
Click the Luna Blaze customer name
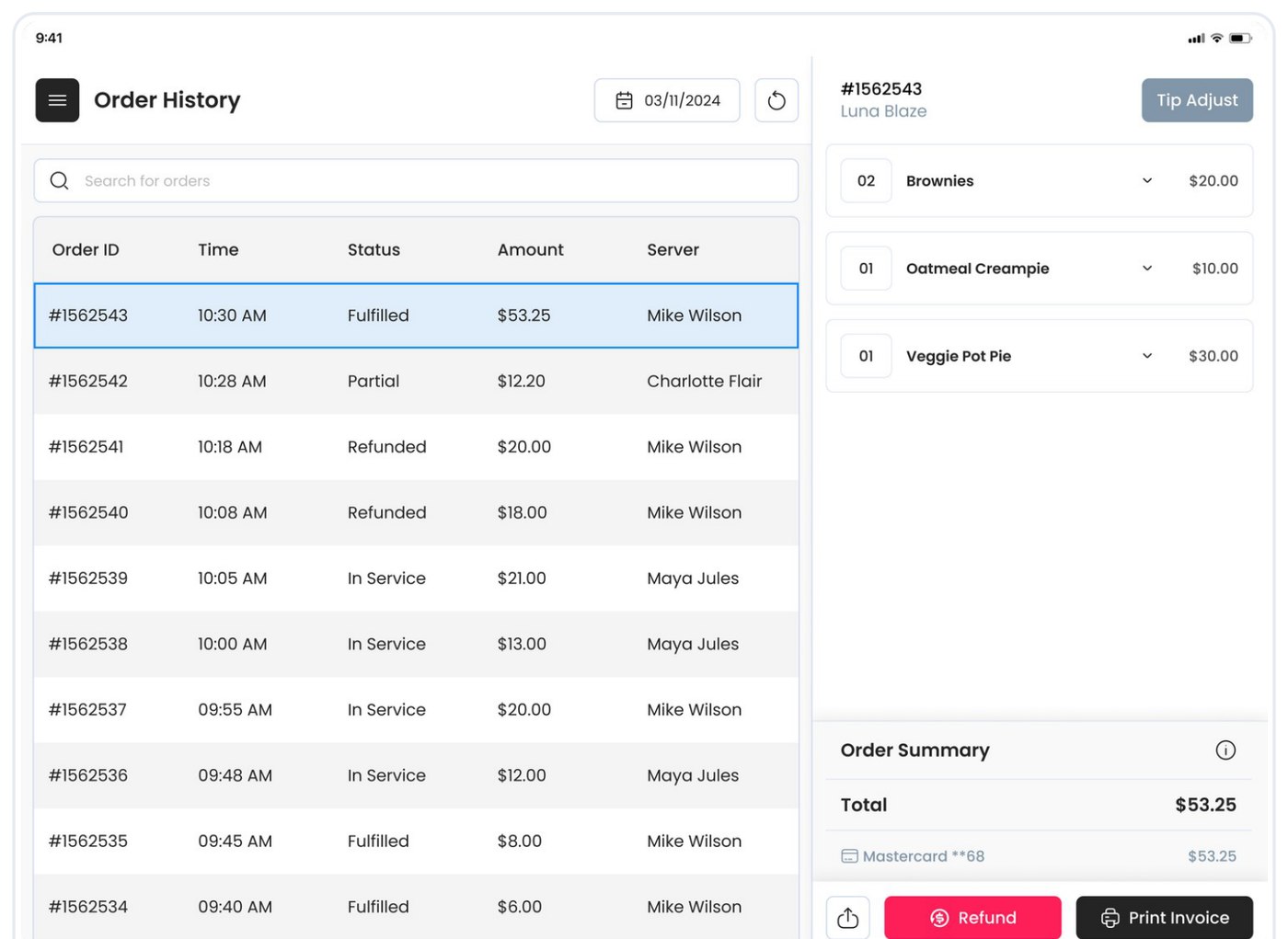coord(883,111)
